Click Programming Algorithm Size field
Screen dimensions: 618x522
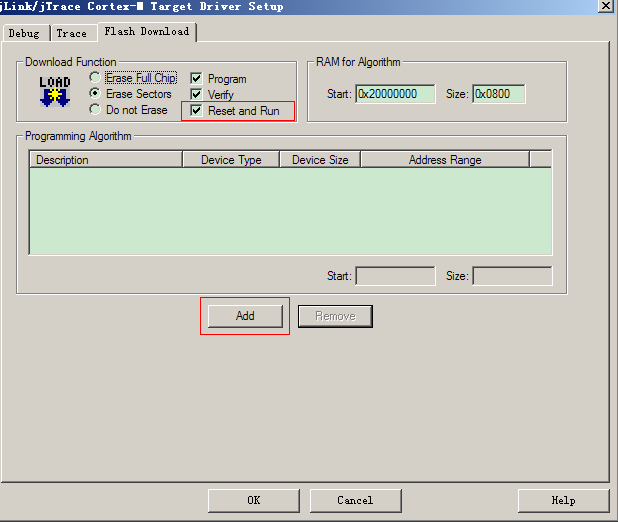tap(512, 276)
